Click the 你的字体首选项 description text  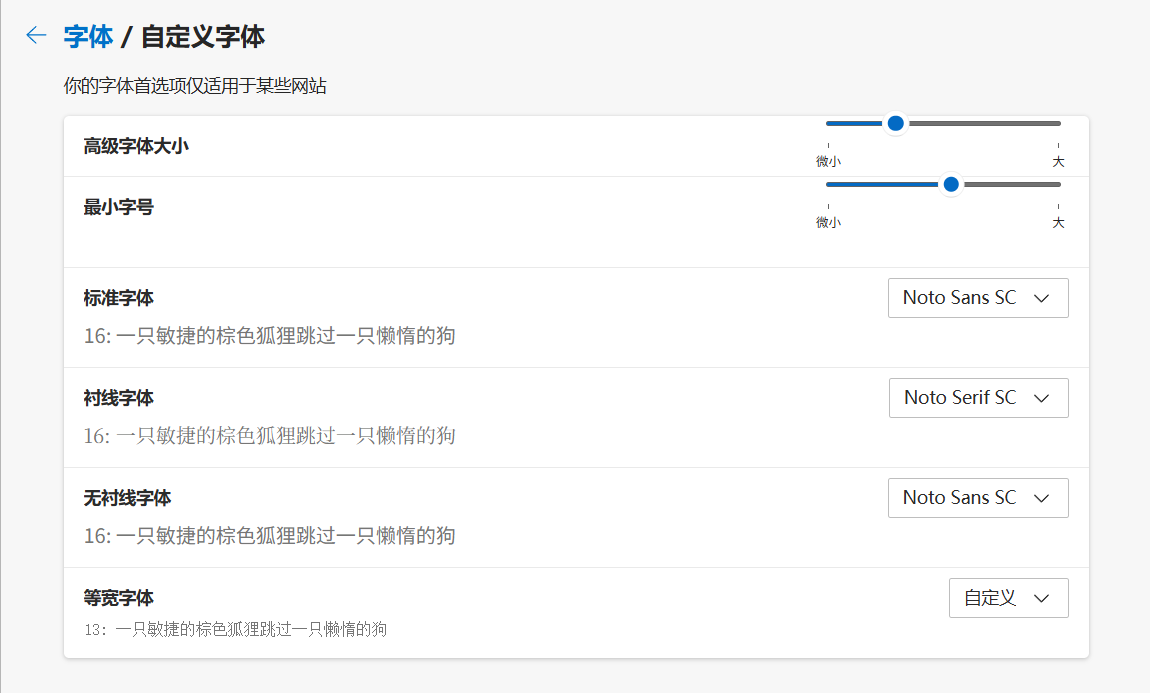[195, 87]
